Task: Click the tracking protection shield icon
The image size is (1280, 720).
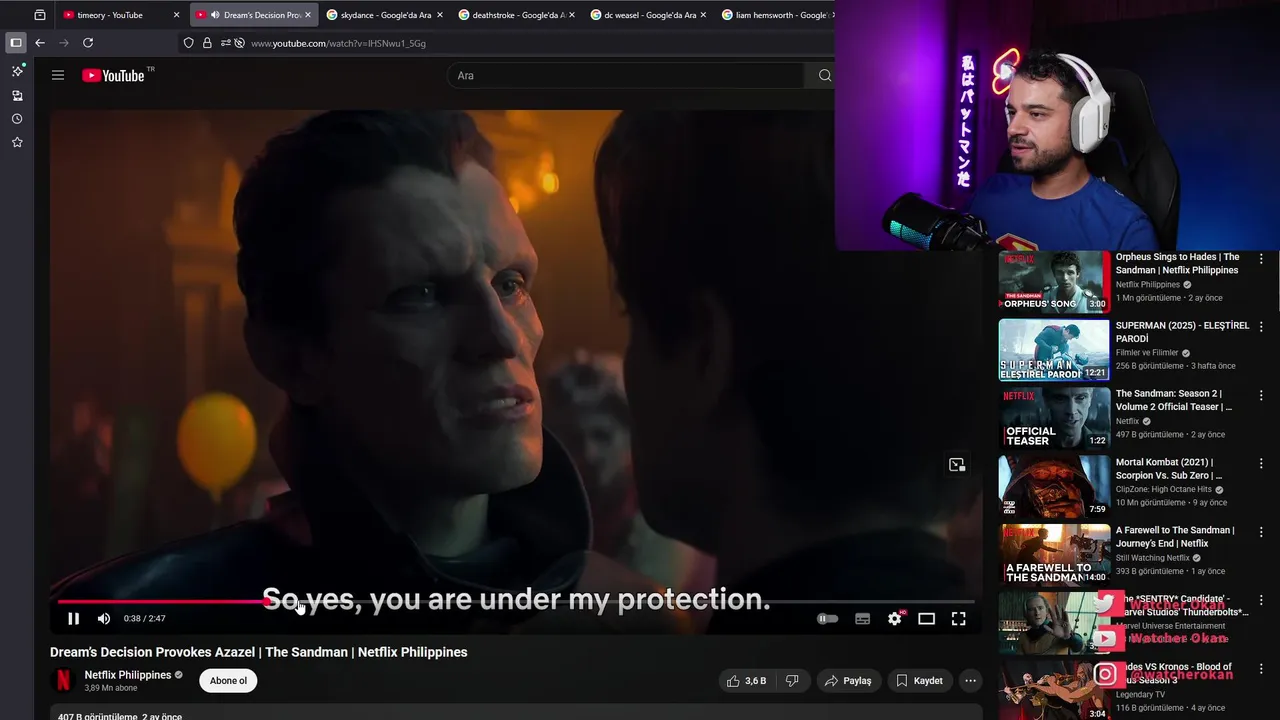Action: [188, 43]
